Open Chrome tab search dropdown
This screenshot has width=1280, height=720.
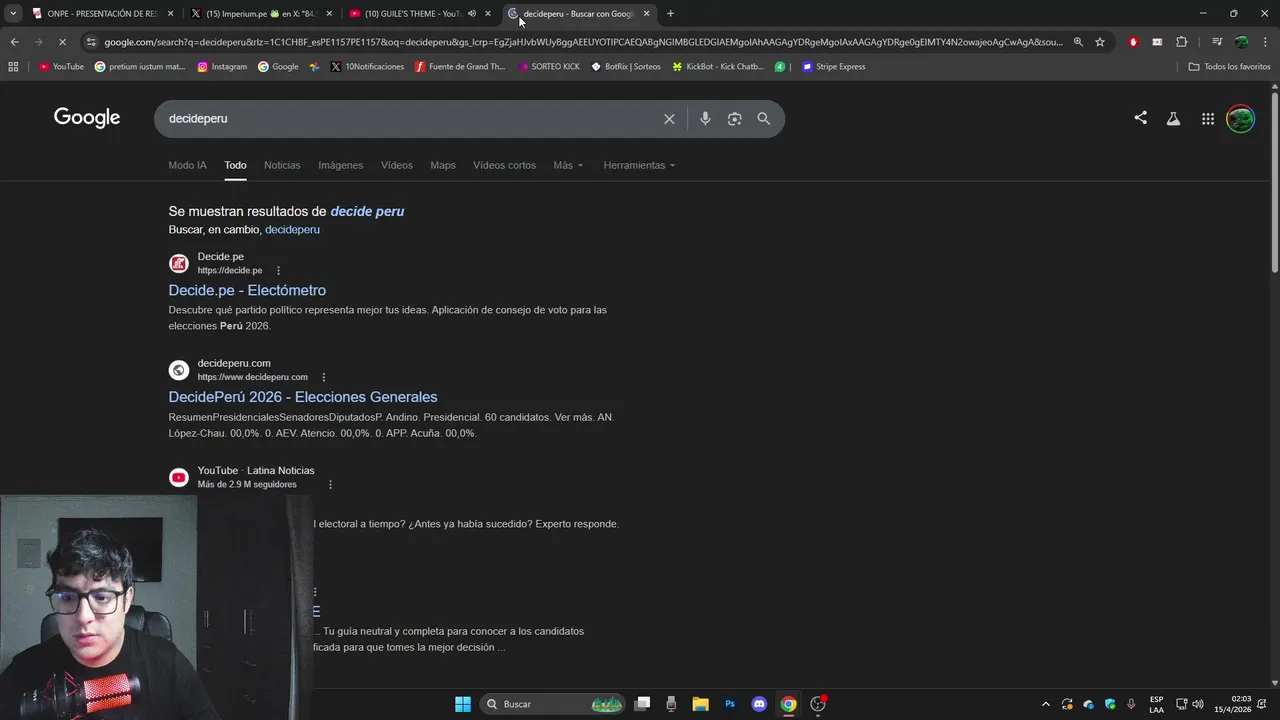[x=13, y=14]
